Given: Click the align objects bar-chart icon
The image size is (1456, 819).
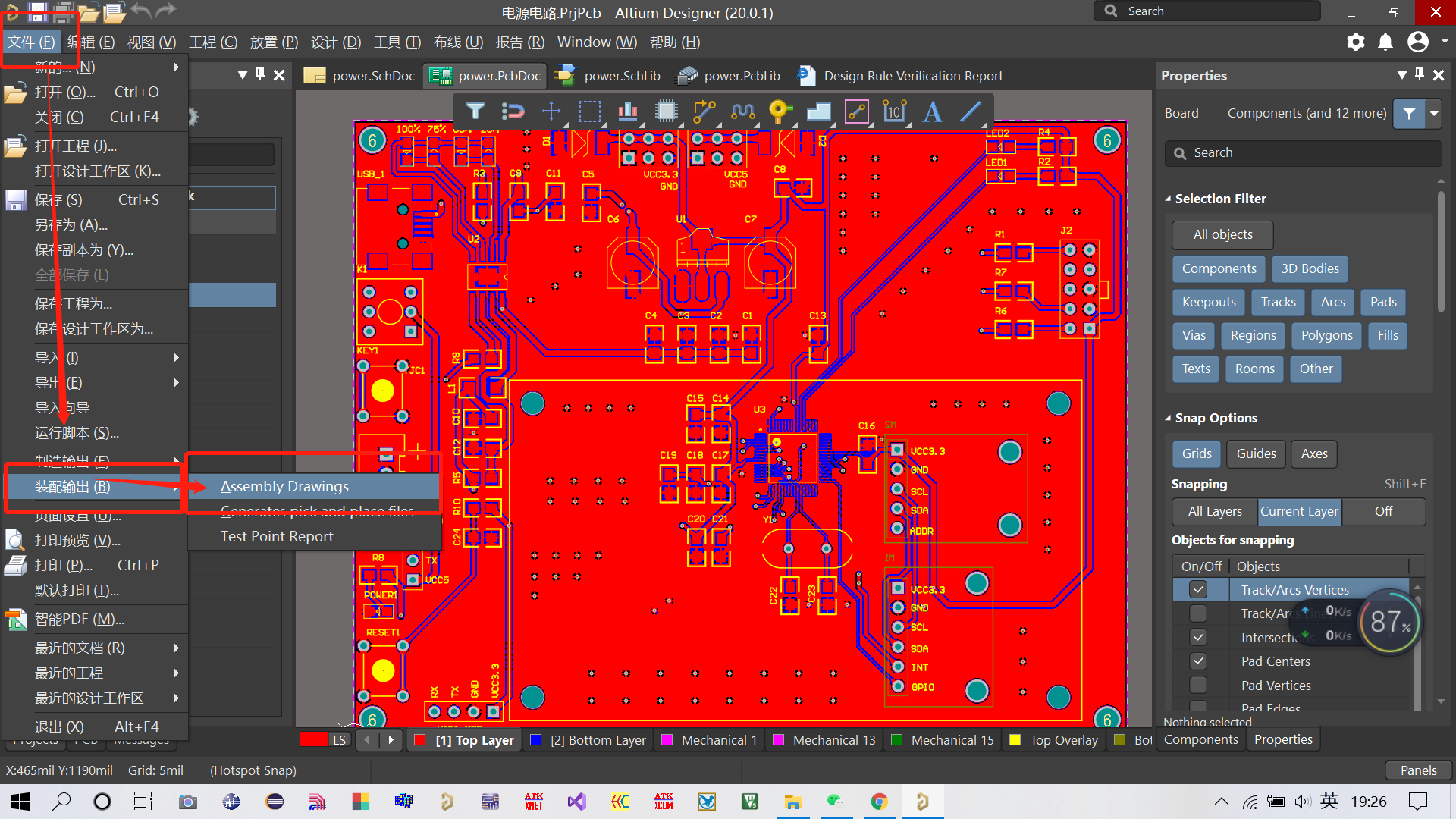Looking at the screenshot, I should pos(627,111).
